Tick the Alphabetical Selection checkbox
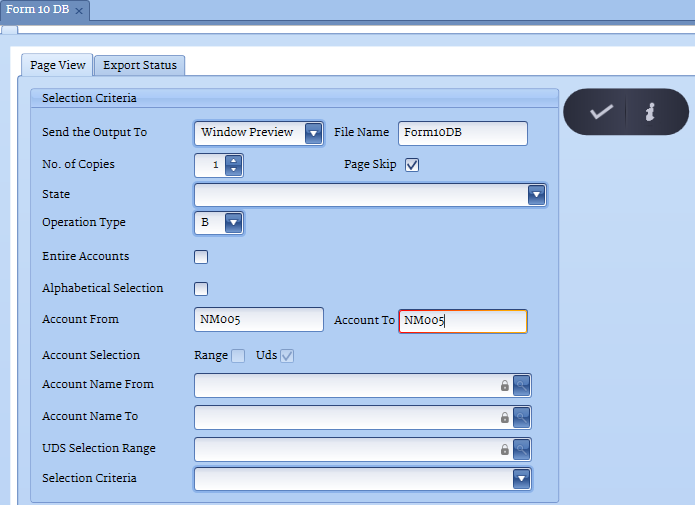The image size is (695, 505). 201,289
